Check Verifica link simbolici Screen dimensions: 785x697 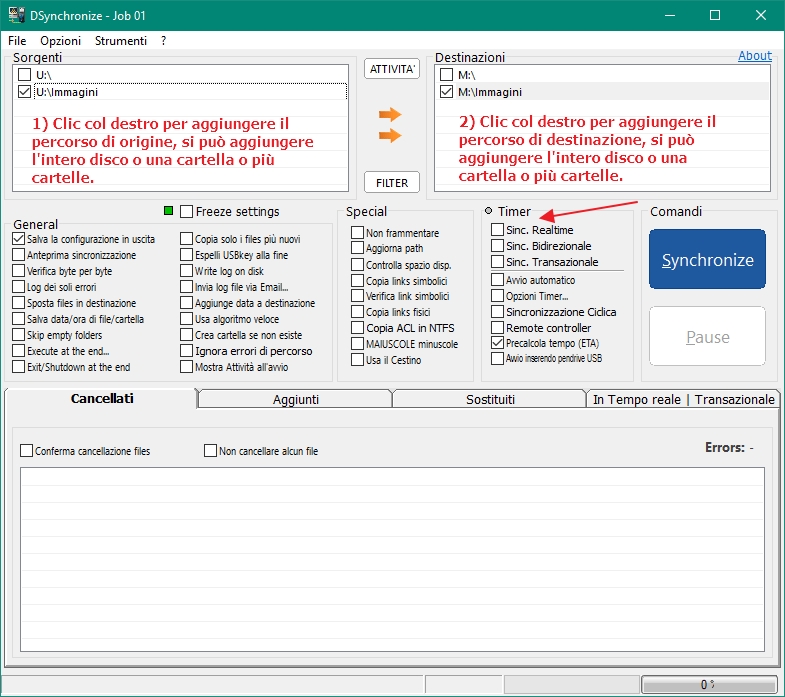(357, 296)
